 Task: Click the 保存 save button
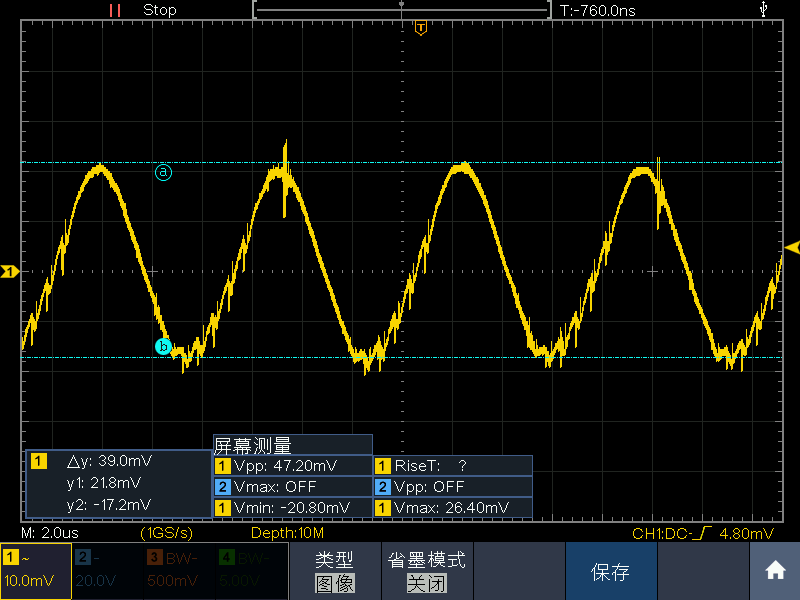pyautogui.click(x=610, y=571)
